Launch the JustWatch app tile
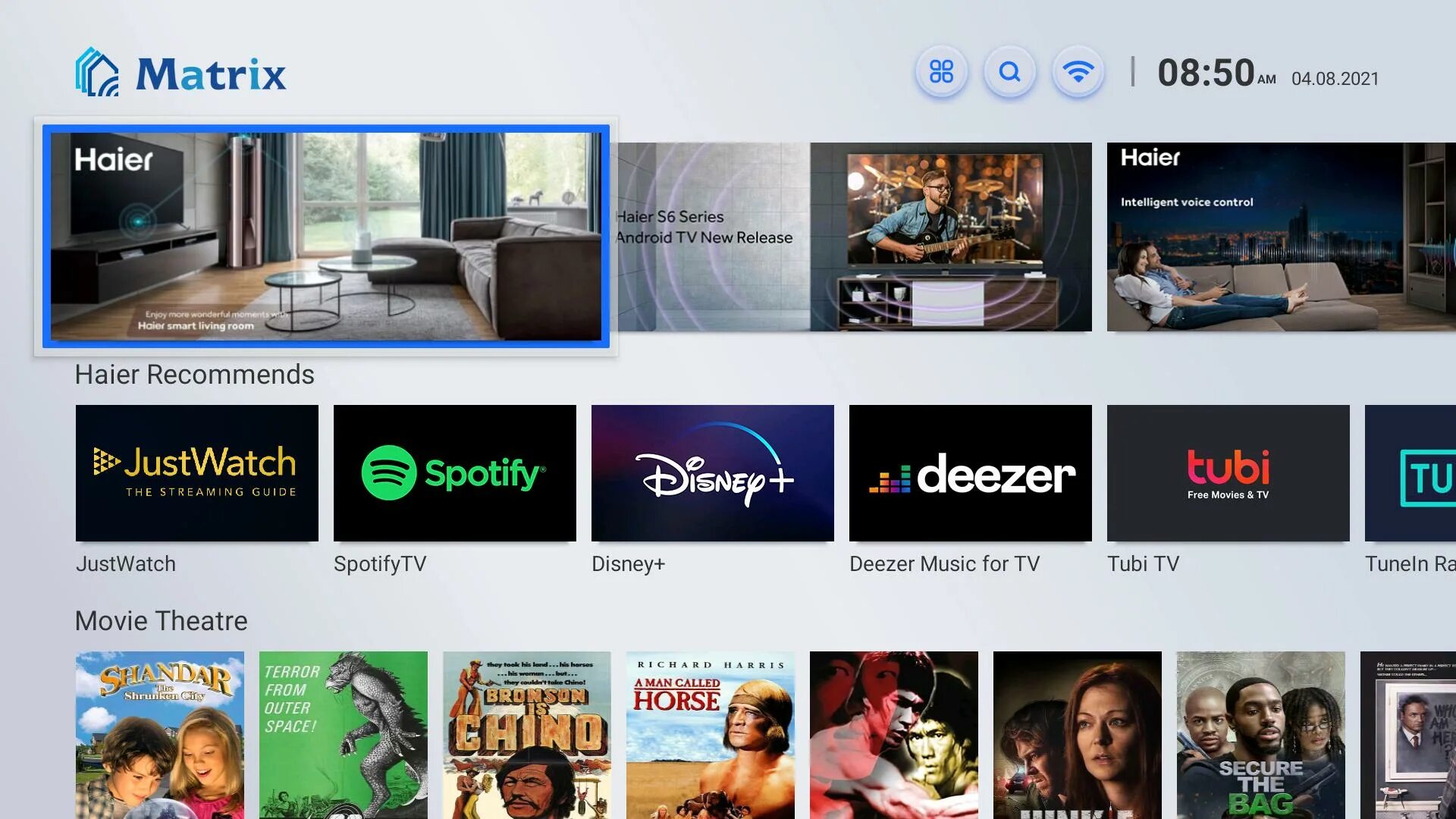Image resolution: width=1456 pixels, height=819 pixels. pos(197,472)
